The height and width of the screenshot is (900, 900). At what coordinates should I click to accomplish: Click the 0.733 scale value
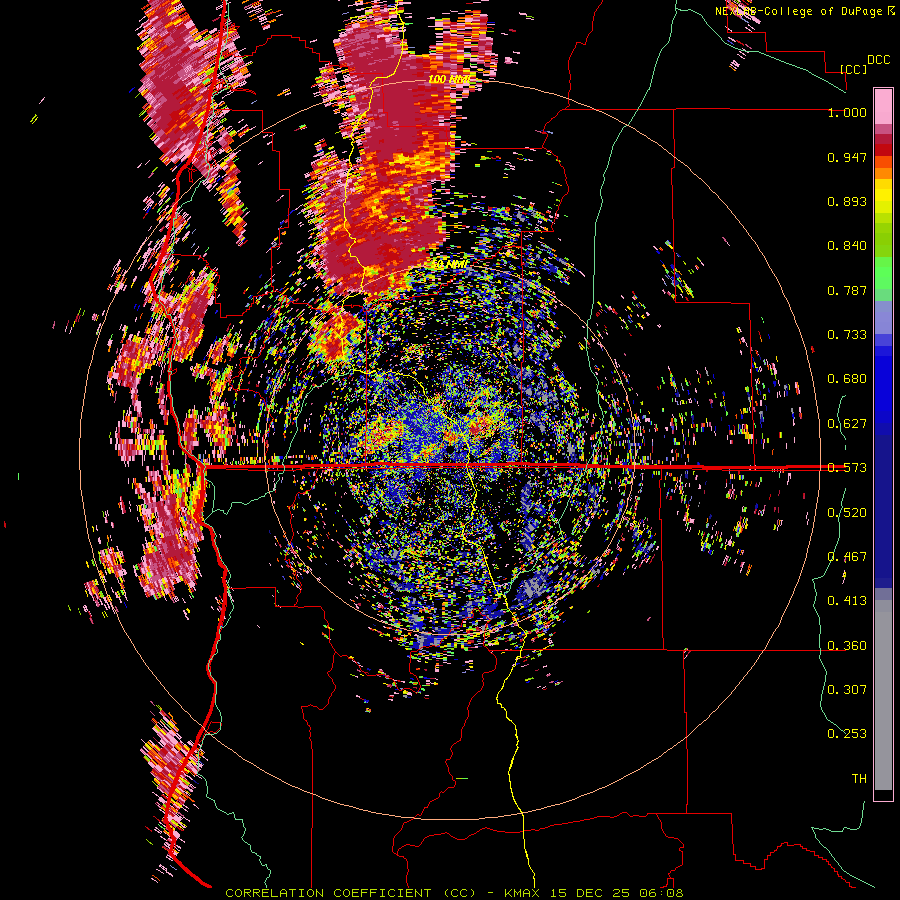point(847,335)
